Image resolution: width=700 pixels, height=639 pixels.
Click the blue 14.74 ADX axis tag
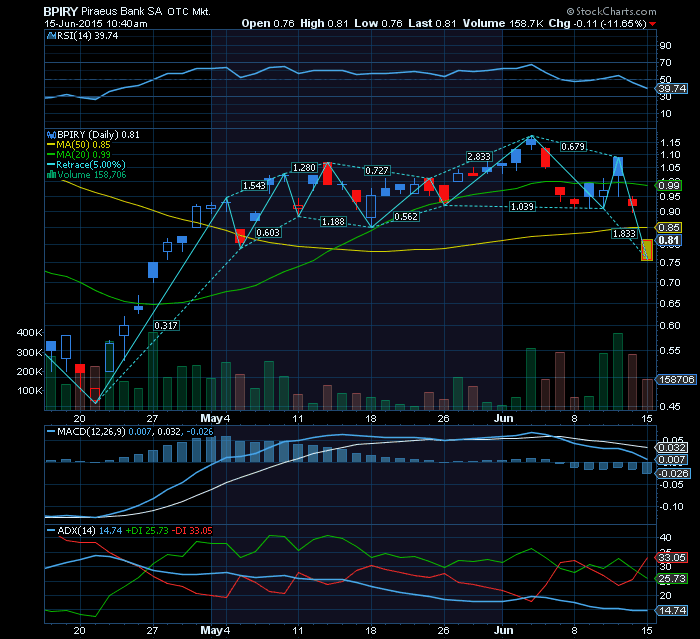point(671,610)
